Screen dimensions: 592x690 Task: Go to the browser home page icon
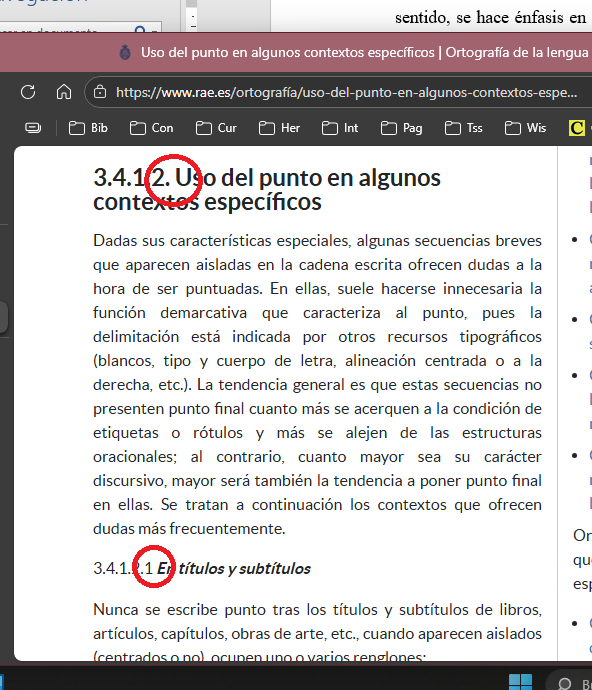tap(64, 92)
